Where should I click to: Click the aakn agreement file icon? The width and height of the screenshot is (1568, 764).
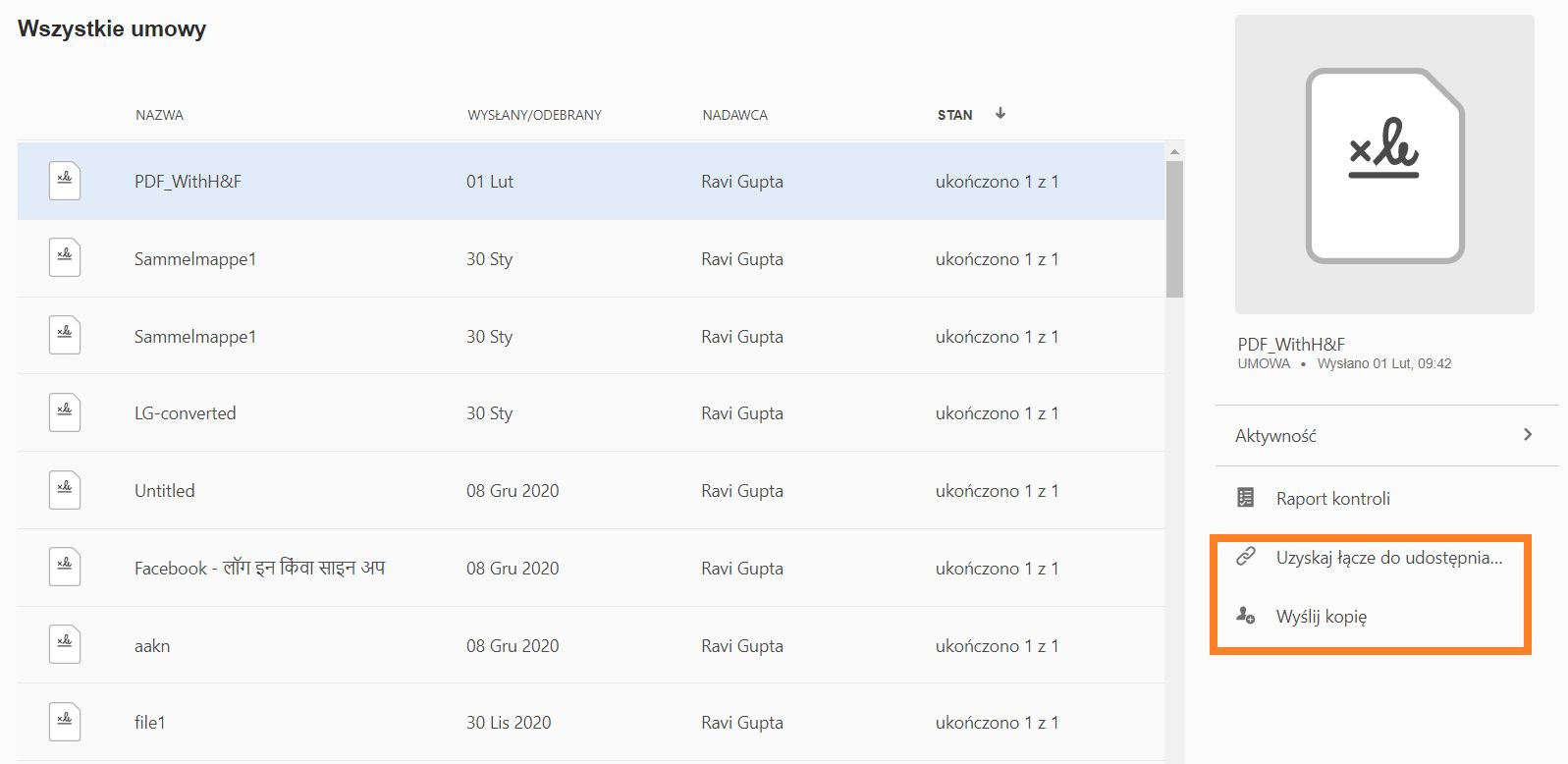(65, 645)
